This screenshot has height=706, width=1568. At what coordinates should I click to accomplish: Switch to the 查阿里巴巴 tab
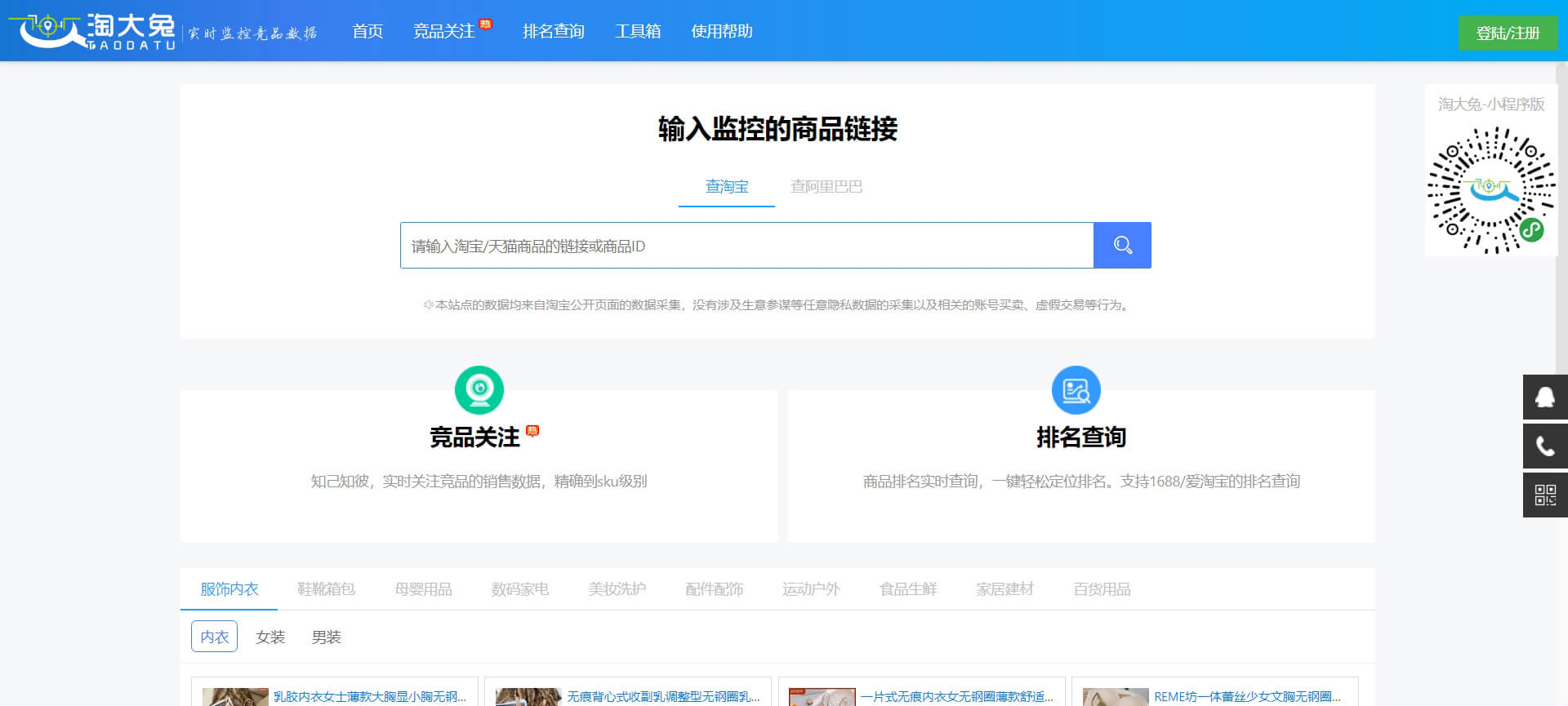[826, 187]
